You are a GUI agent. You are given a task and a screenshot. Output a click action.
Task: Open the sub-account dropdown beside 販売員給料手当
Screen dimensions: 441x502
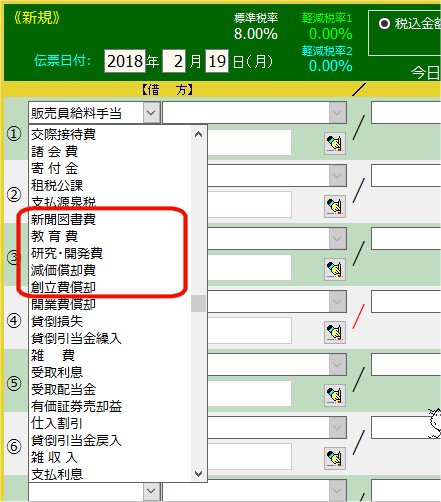337,113
